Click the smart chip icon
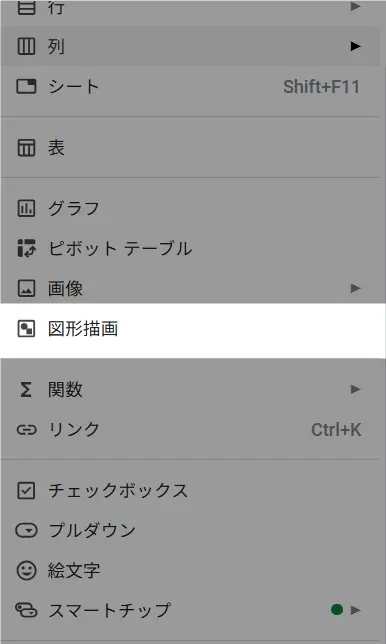The height and width of the screenshot is (644, 386). [26, 610]
